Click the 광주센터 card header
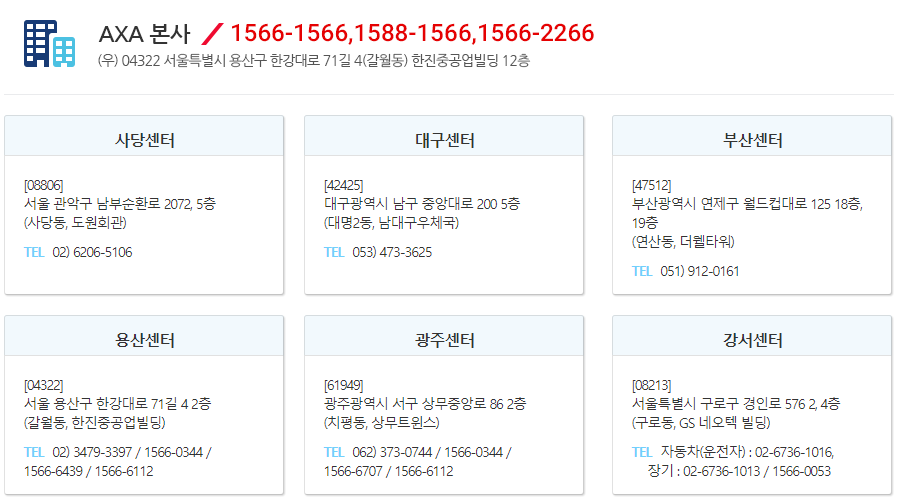This screenshot has height=502, width=898. pyautogui.click(x=444, y=336)
